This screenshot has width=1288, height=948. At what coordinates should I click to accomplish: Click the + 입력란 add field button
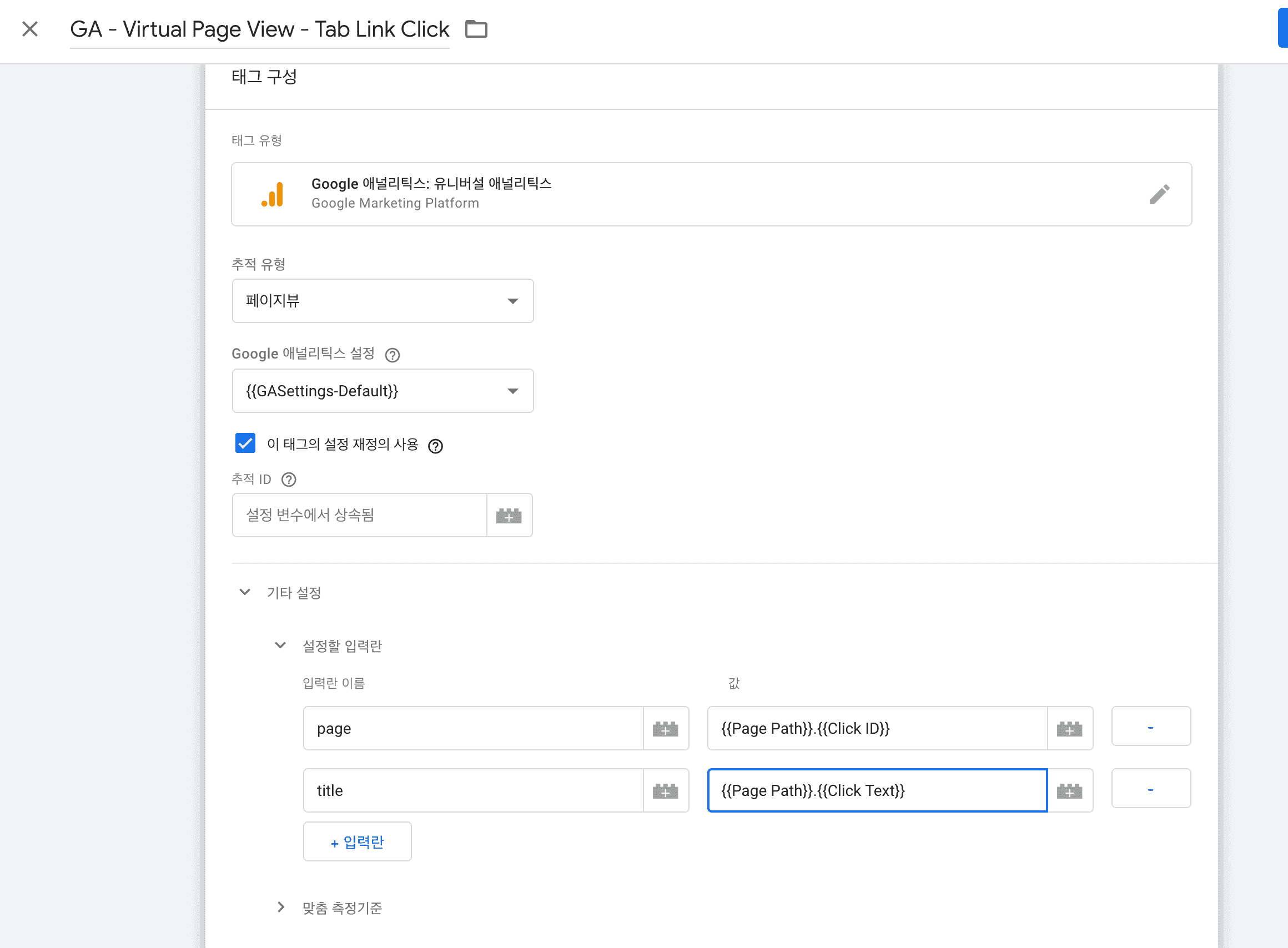click(357, 842)
